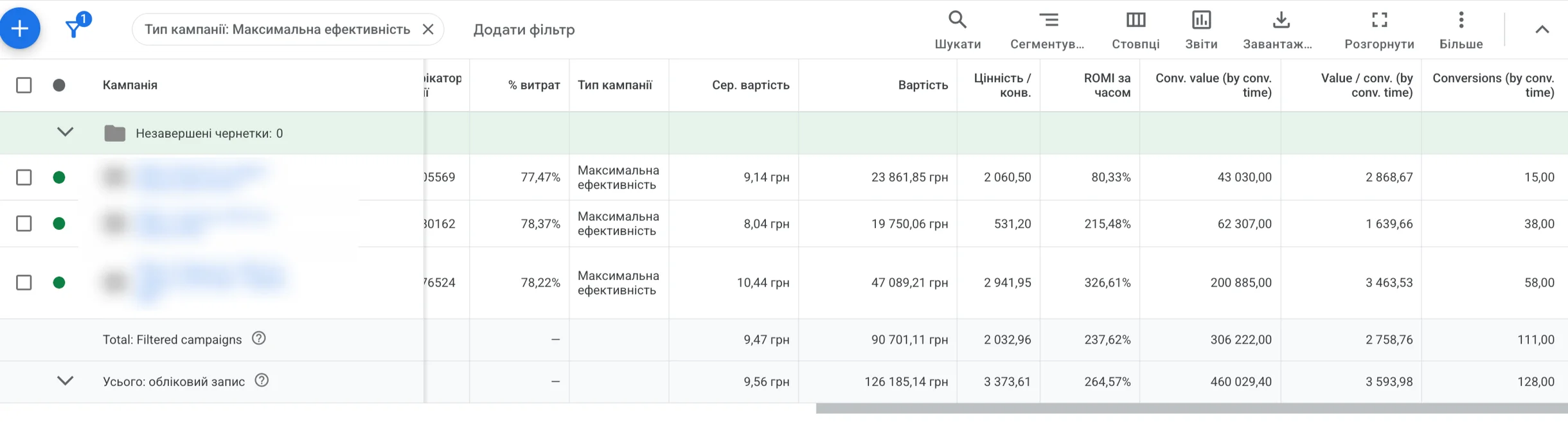The width and height of the screenshot is (1568, 431).
Task: Click account total ROMI 264,57%
Action: click(x=1107, y=382)
